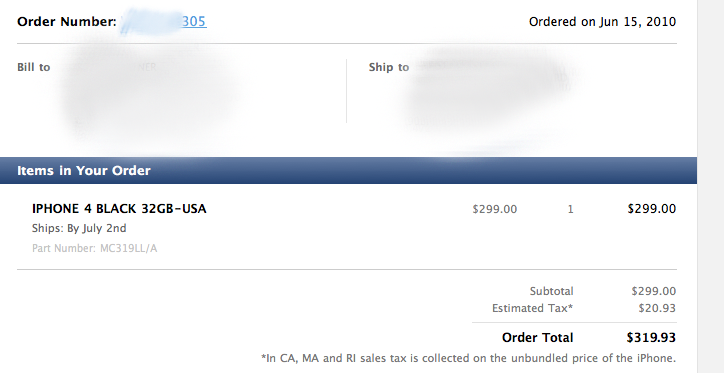724x373 pixels.
Task: Click the Items in Your Order header
Action: pyautogui.click(x=84, y=170)
